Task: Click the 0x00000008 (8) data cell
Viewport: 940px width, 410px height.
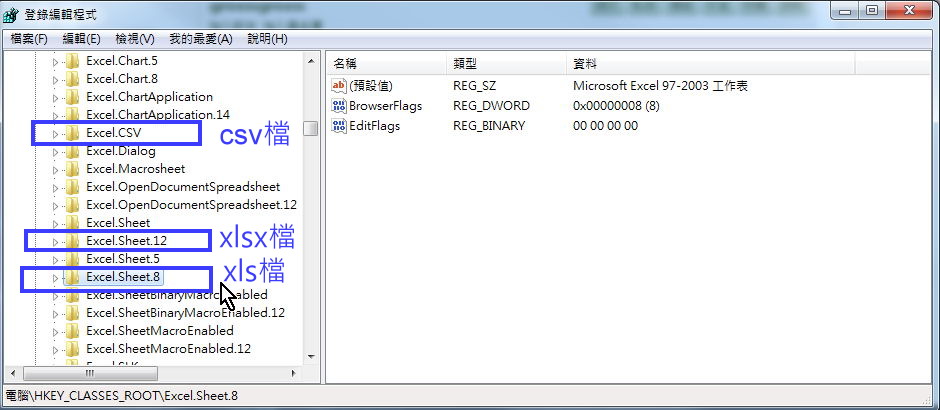Action: (x=616, y=106)
